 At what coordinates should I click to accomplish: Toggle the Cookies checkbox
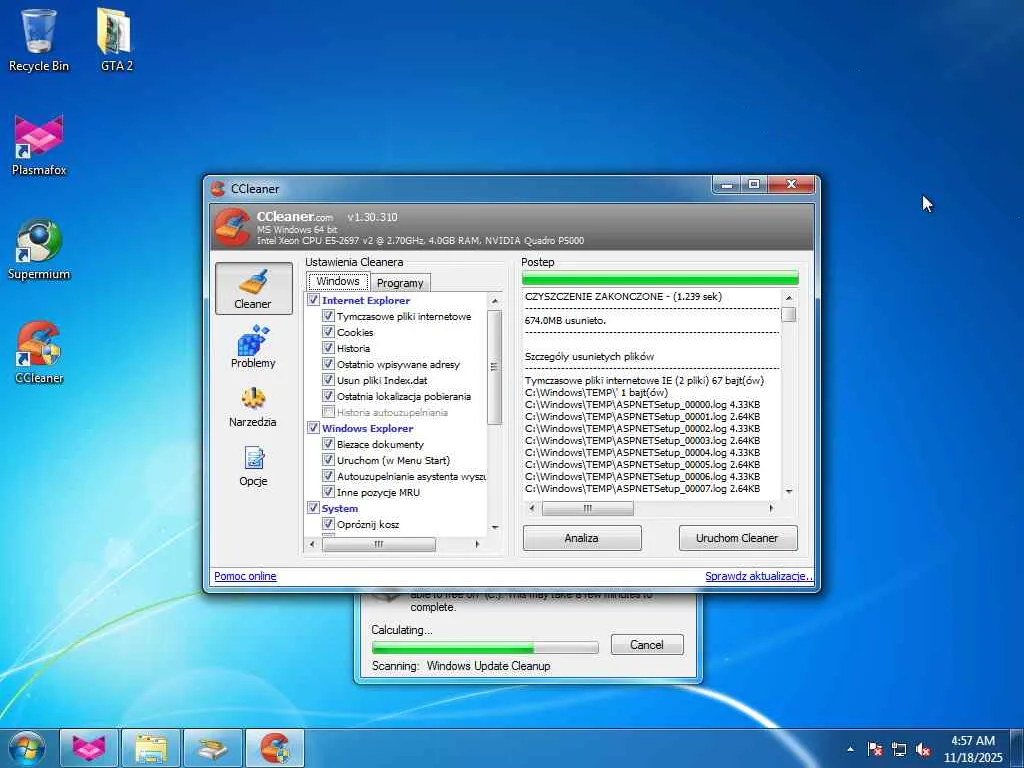tap(328, 332)
